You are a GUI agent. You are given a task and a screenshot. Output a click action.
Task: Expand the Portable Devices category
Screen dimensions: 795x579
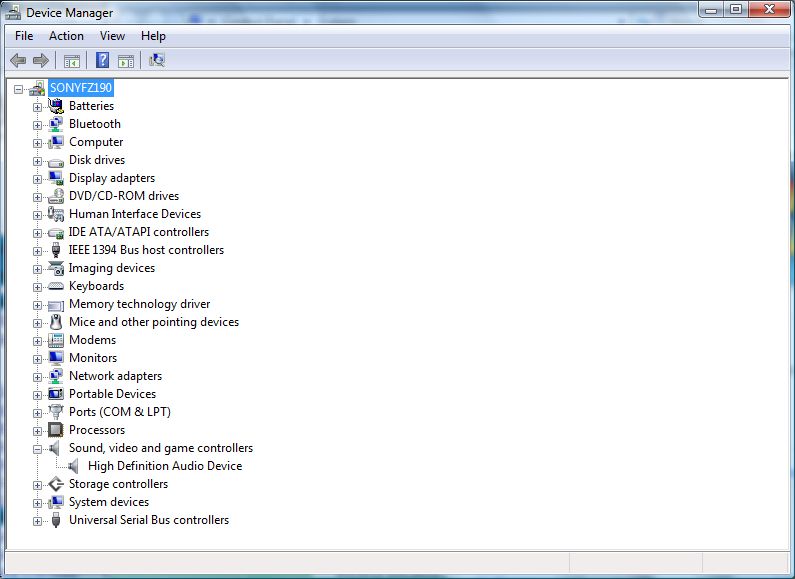(38, 395)
